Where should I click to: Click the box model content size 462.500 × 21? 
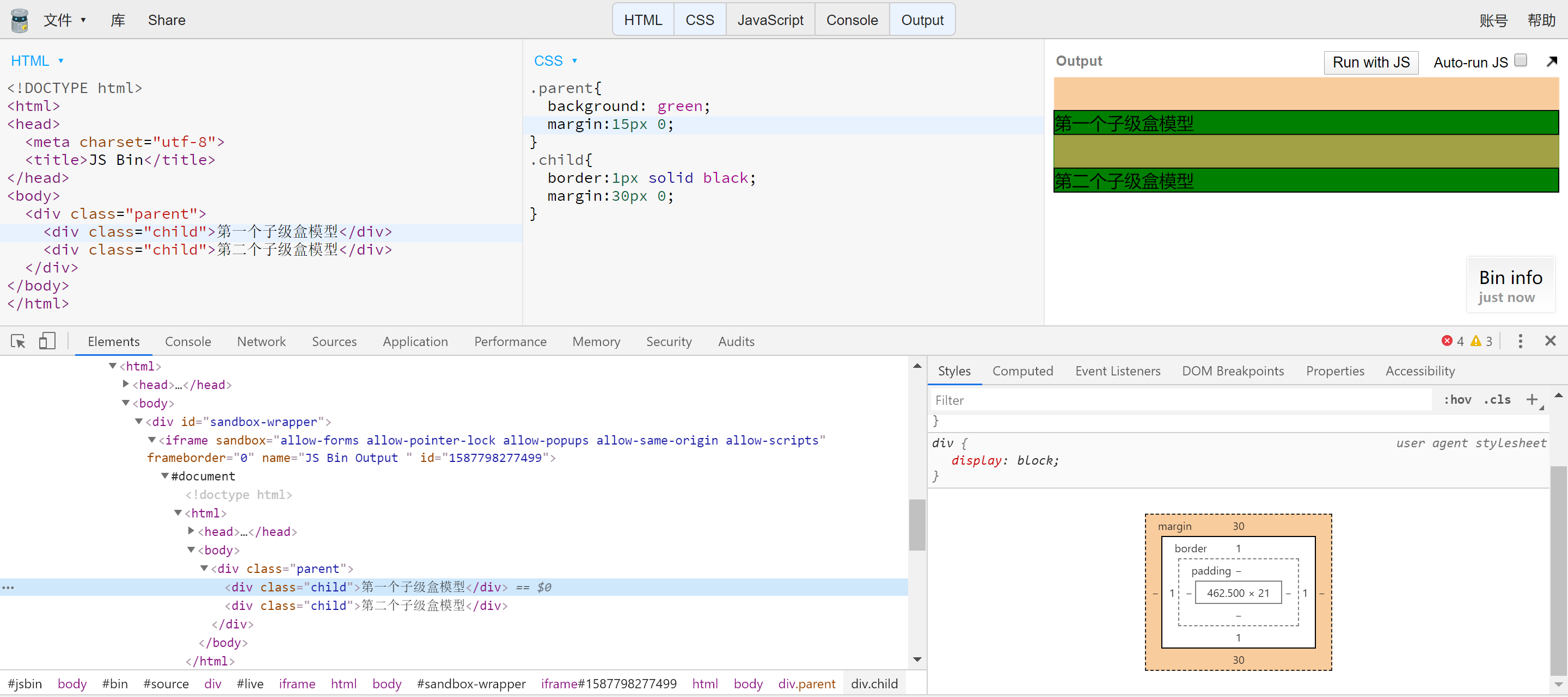pos(1238,593)
